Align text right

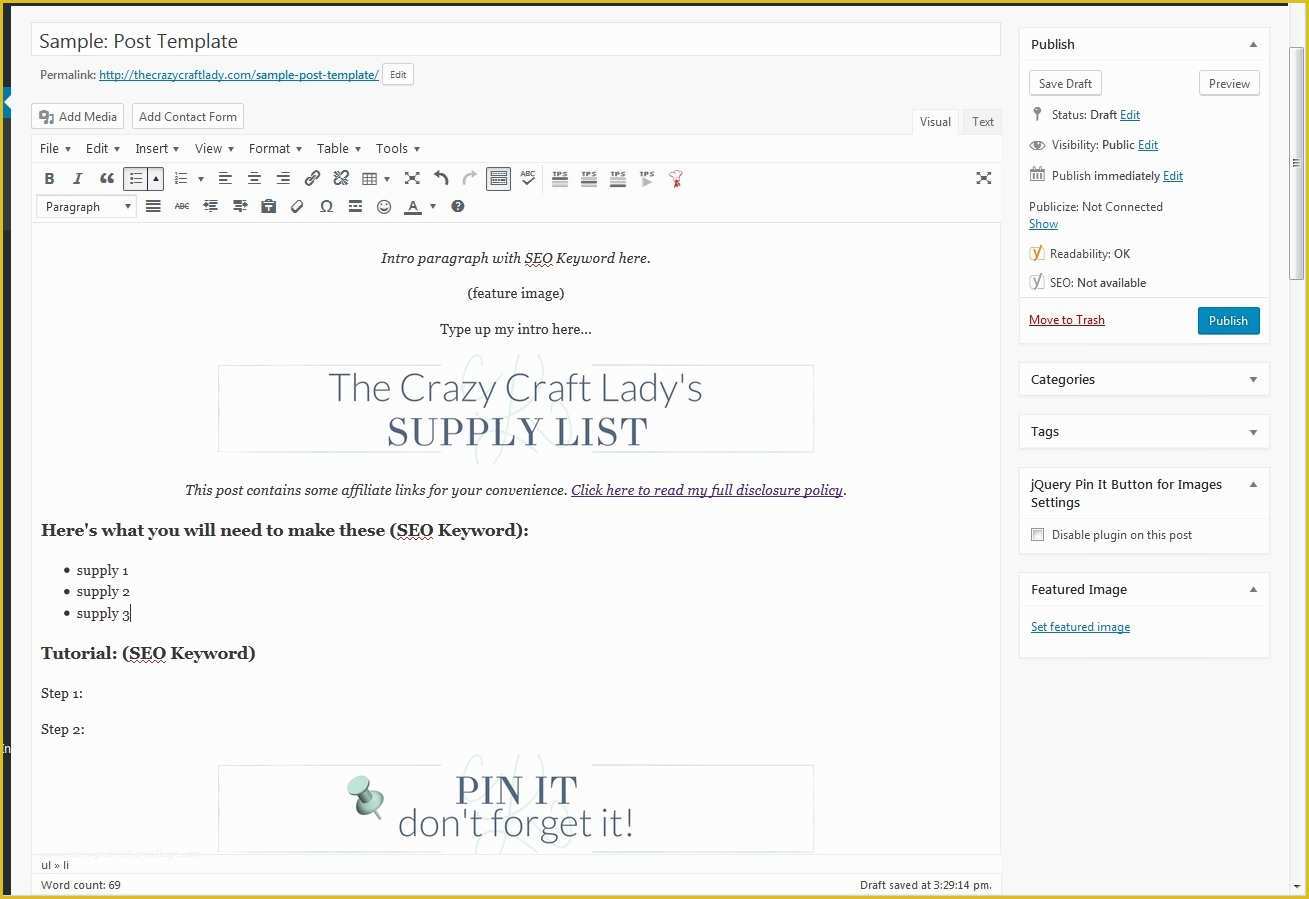point(283,178)
